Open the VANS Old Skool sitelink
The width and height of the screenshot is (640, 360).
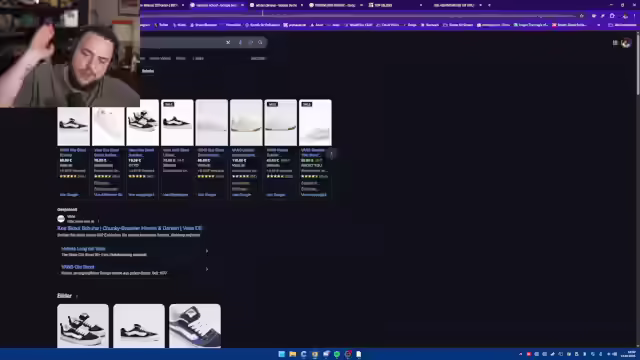coord(78,267)
